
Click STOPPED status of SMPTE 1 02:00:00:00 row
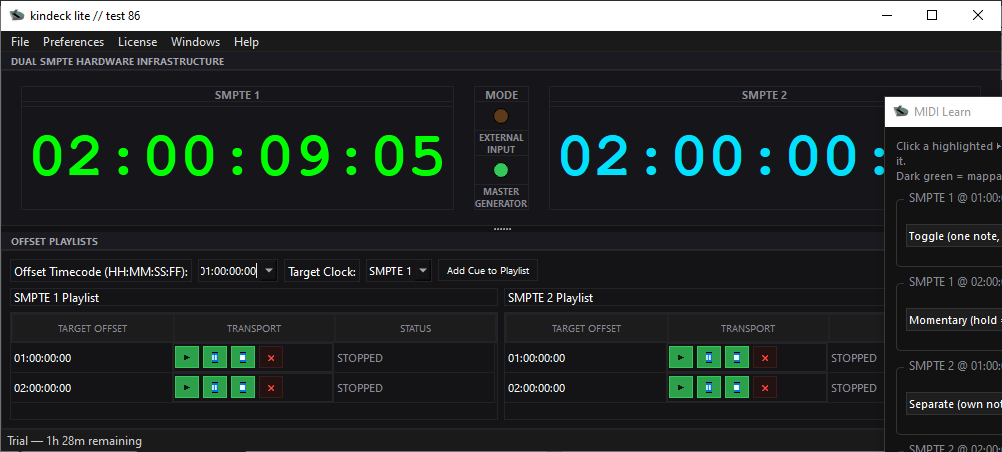coord(360,387)
